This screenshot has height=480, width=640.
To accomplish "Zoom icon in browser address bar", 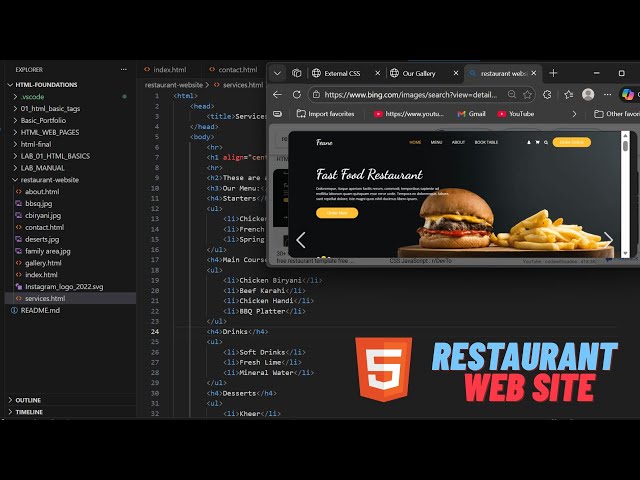I will tap(511, 95).
